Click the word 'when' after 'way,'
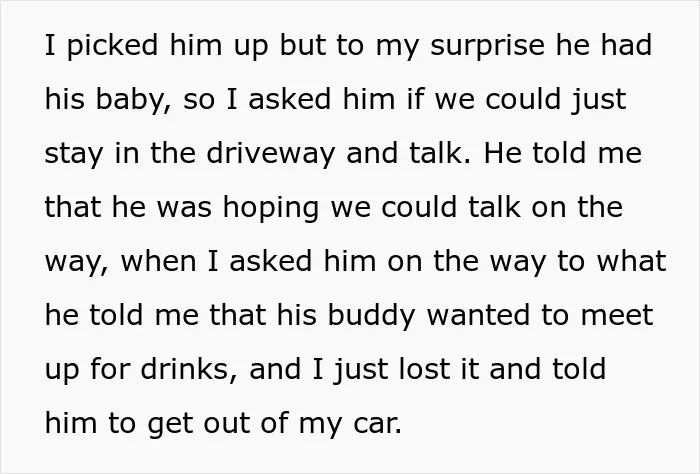Image resolution: width=700 pixels, height=474 pixels. (158, 262)
